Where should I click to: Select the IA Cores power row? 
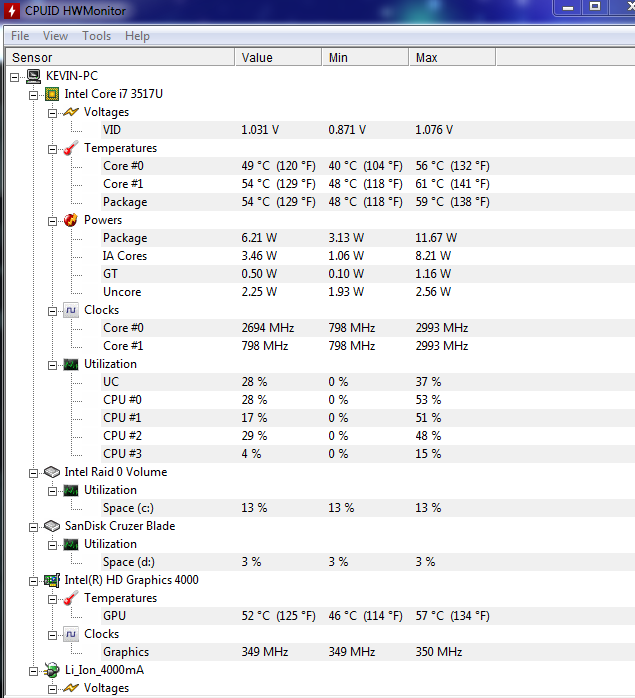coord(368,256)
